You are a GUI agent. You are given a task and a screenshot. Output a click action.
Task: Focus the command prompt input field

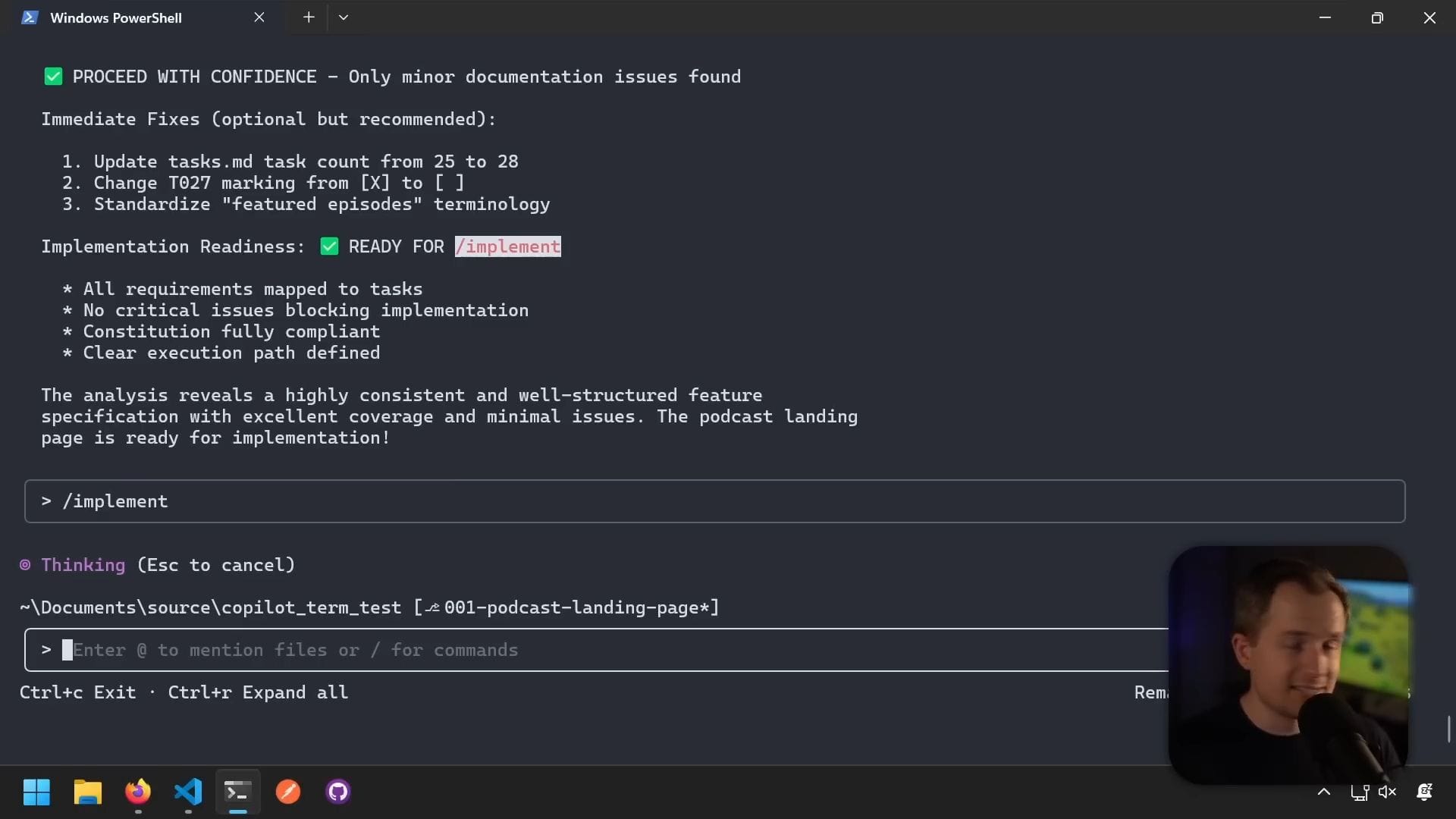point(591,650)
